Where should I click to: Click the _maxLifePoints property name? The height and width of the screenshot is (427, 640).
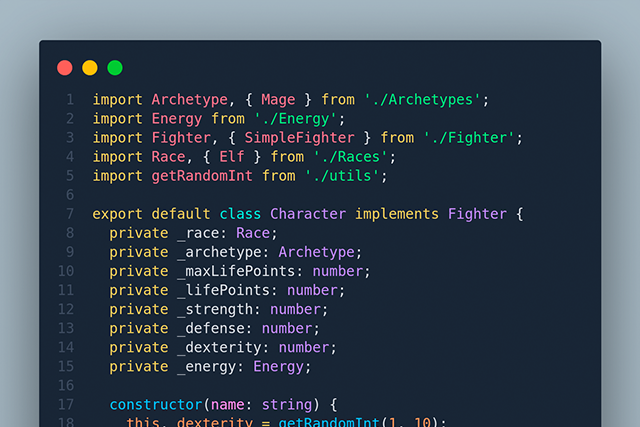(236, 271)
